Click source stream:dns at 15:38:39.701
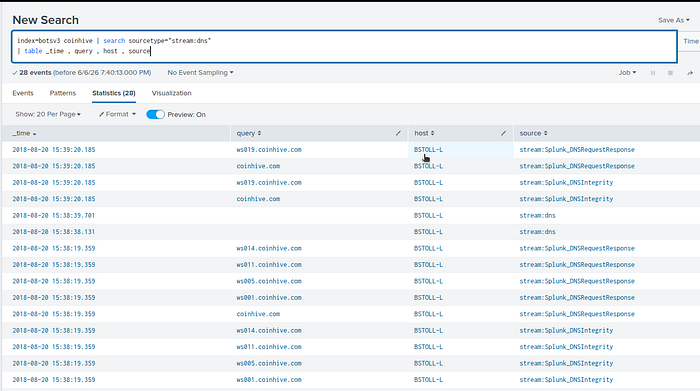This screenshot has width=700, height=391. coord(538,215)
